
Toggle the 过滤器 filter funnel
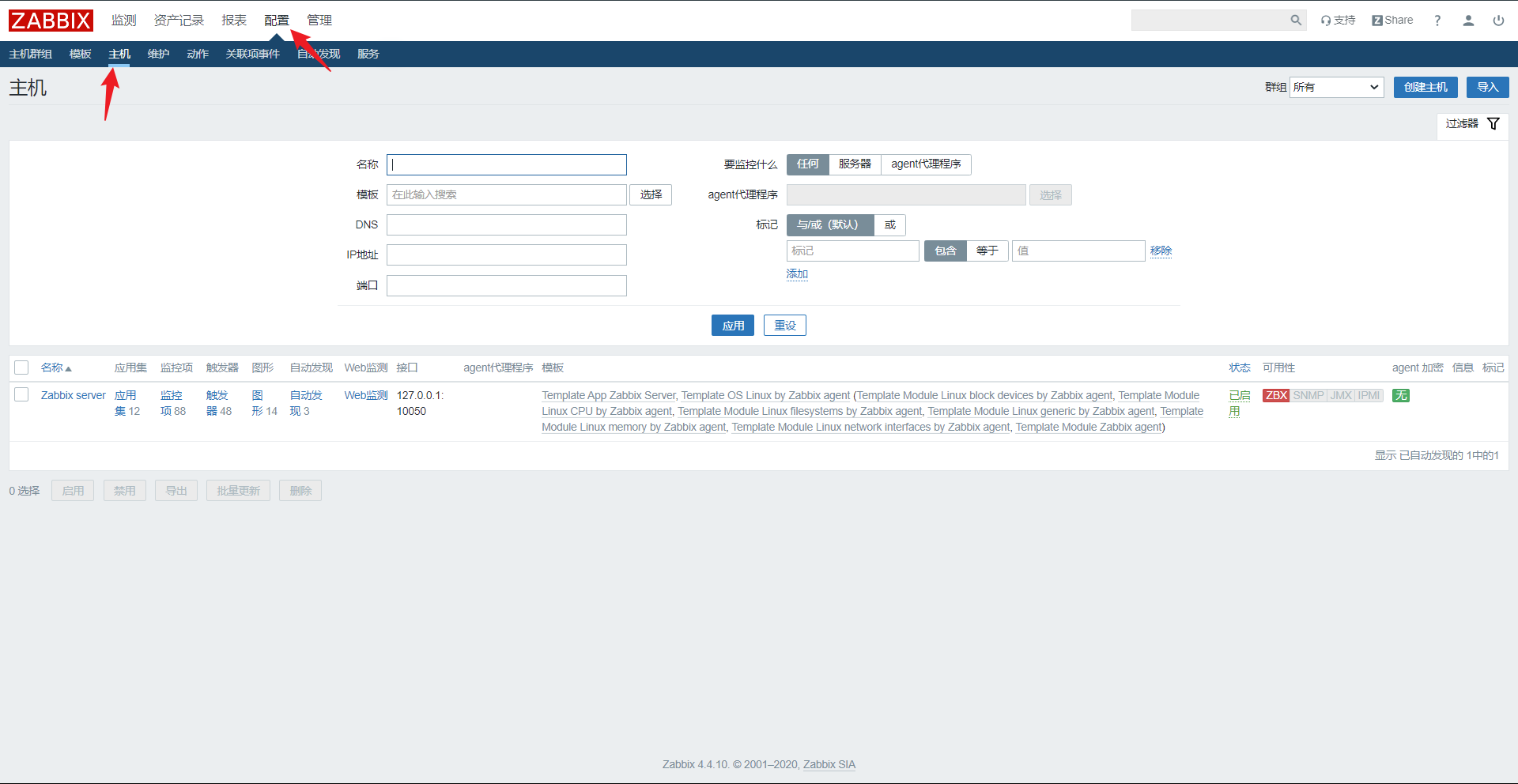click(x=1472, y=124)
